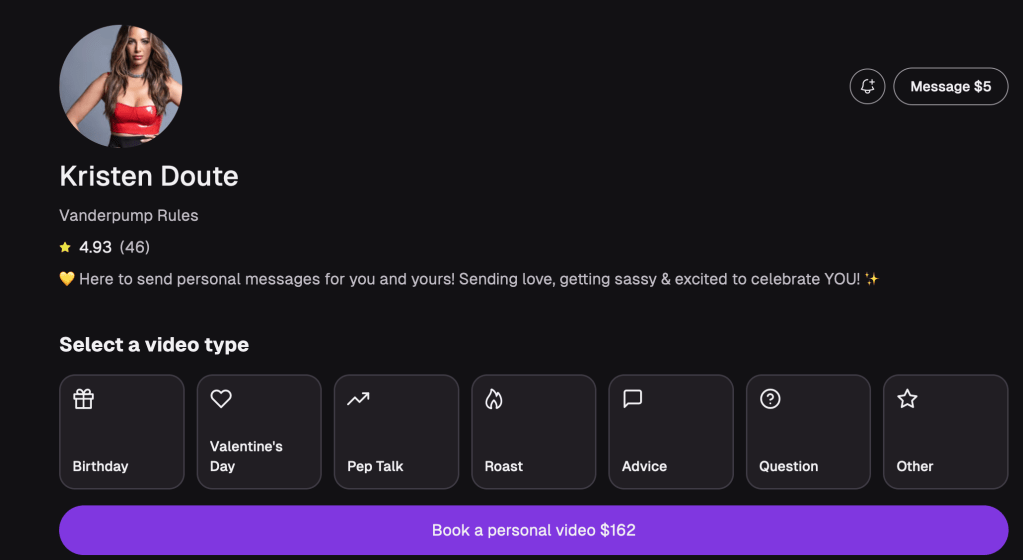Pick the Pep Talk video type
Image resolution: width=1023 pixels, height=560 pixels.
396,432
